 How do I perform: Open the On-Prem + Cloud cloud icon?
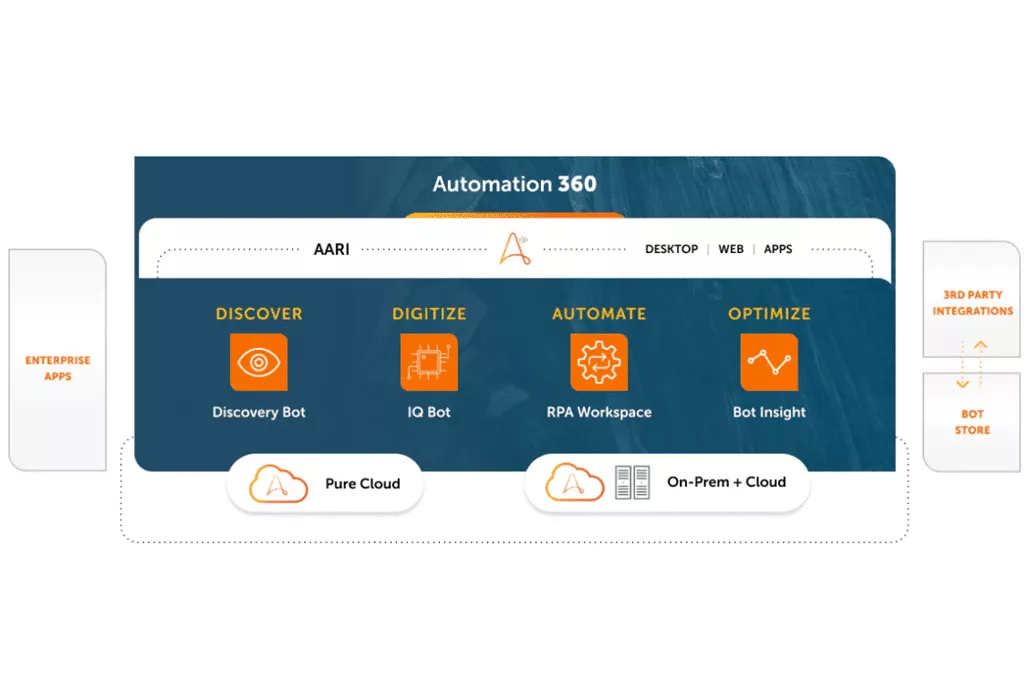(x=575, y=481)
